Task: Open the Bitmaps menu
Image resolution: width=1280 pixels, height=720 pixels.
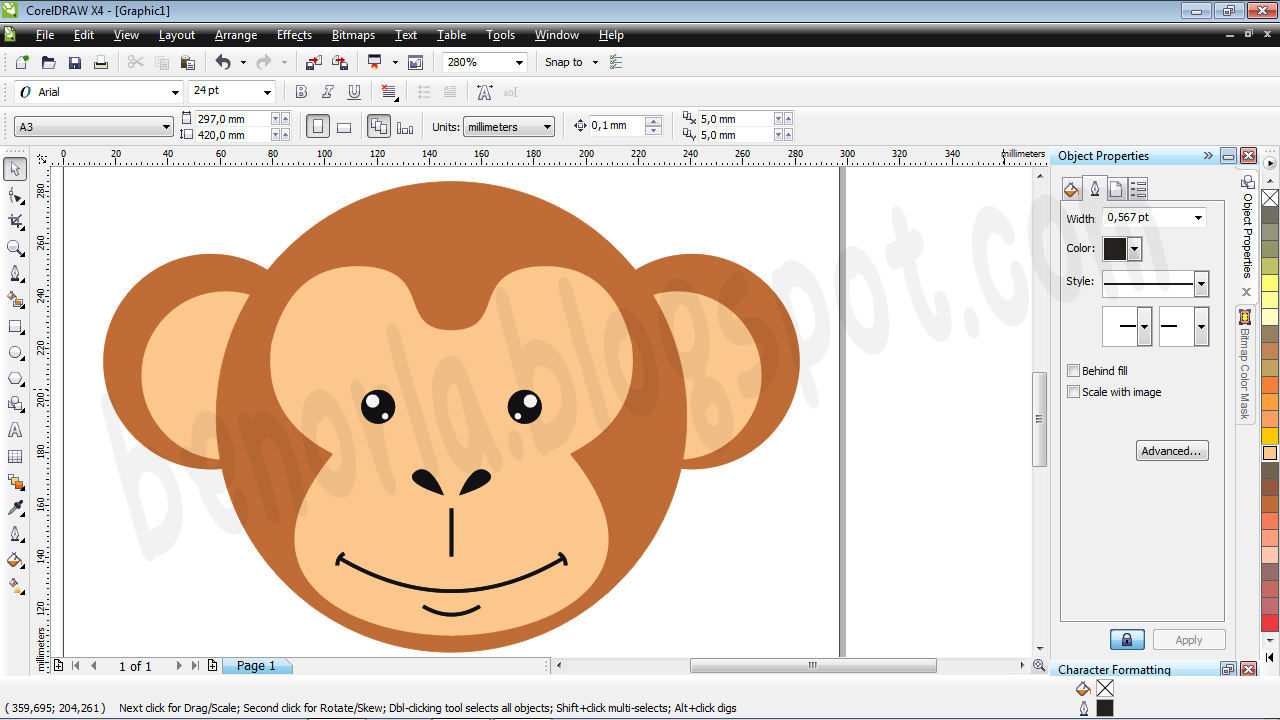Action: 353,35
